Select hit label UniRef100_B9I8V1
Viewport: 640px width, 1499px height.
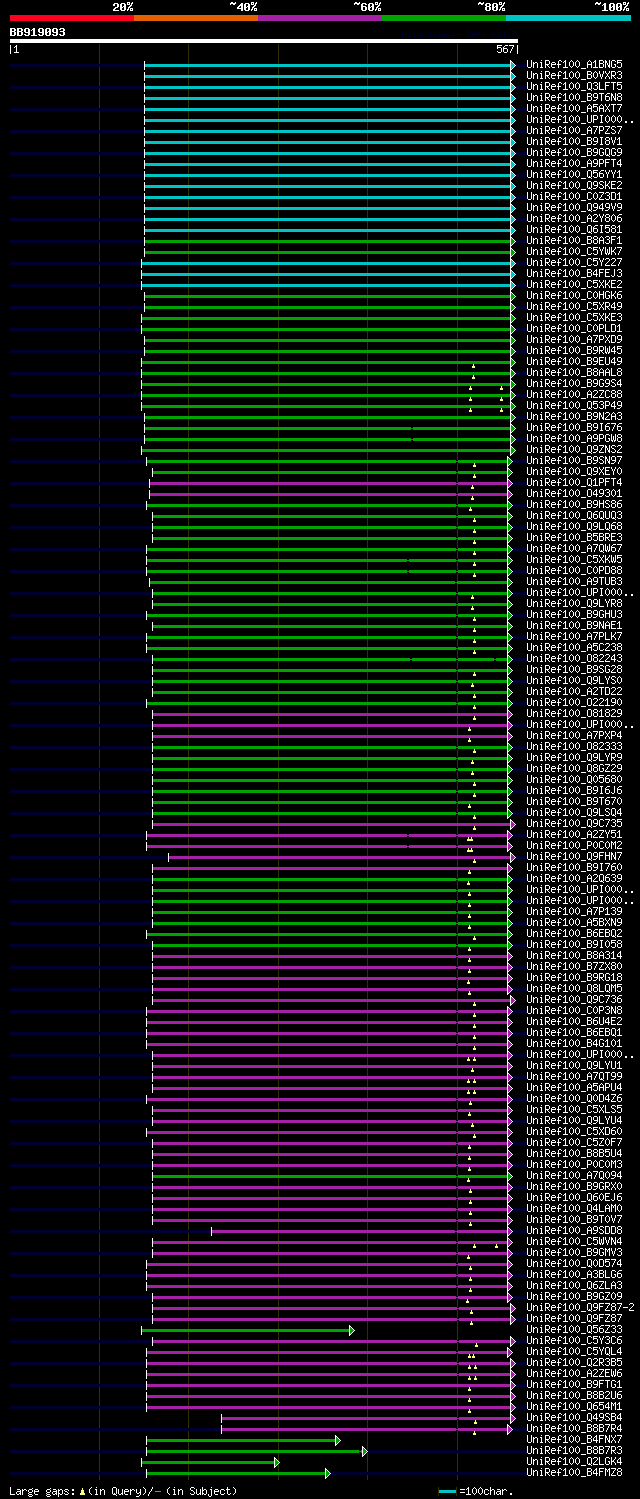[574, 141]
